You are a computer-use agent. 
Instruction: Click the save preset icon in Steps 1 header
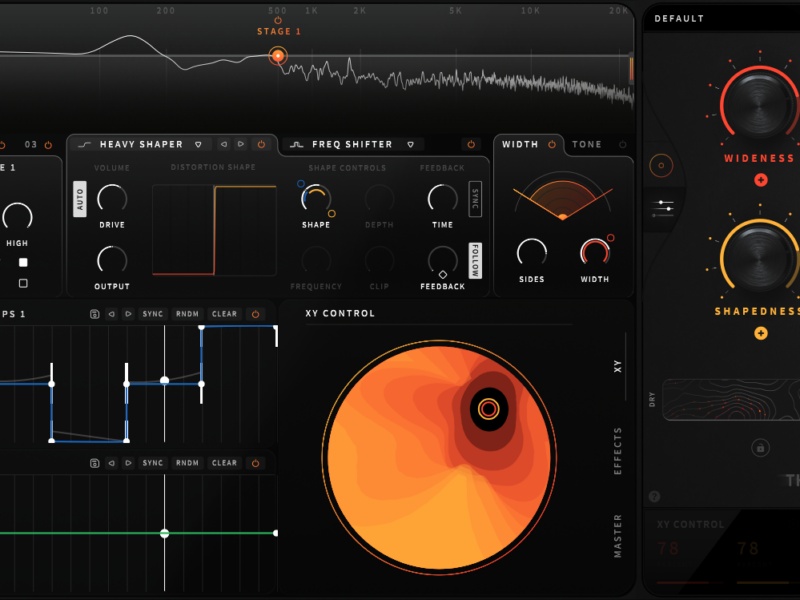(x=94, y=314)
